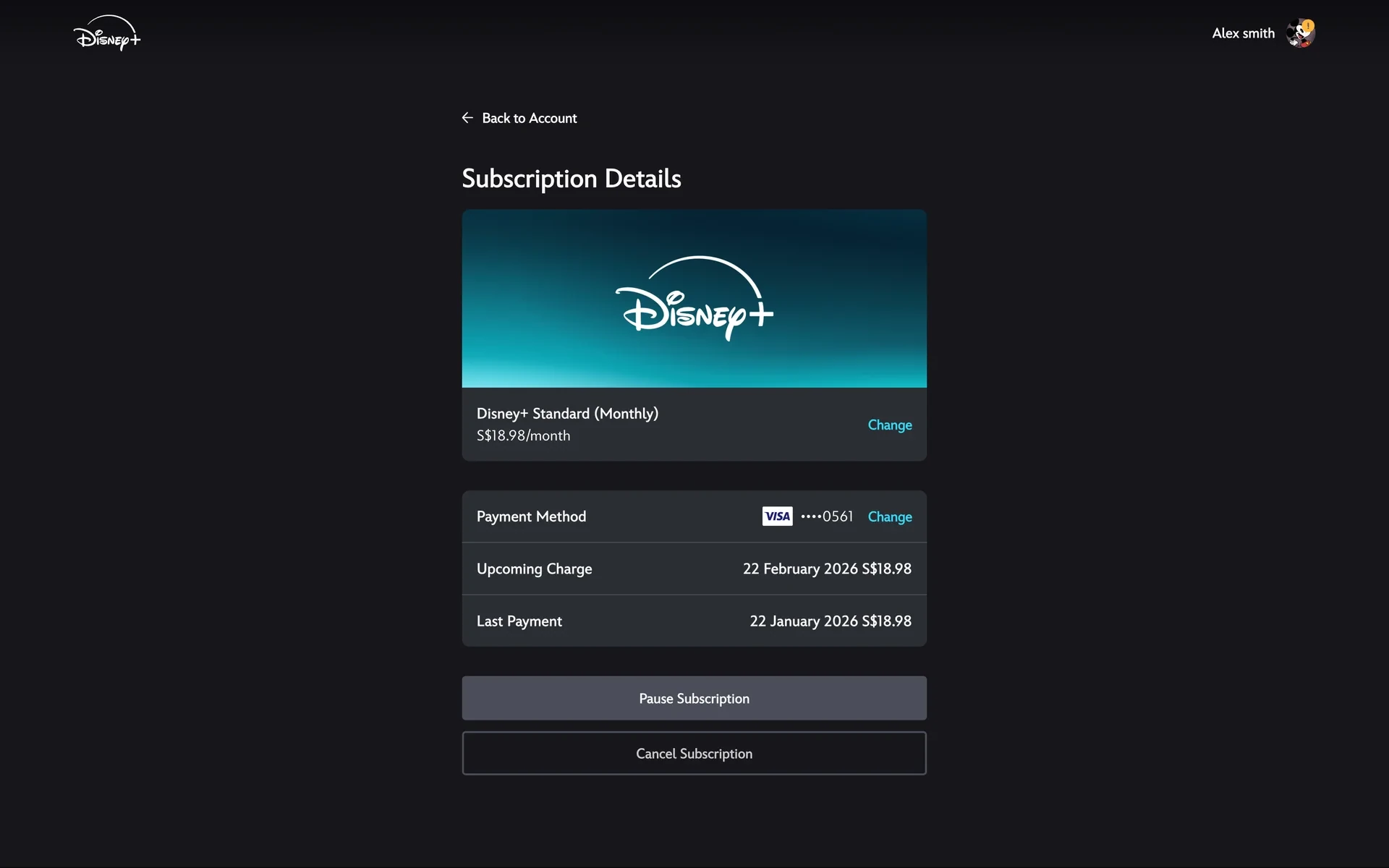Click the Last Payment label
This screenshot has height=868, width=1389.
coord(519,621)
